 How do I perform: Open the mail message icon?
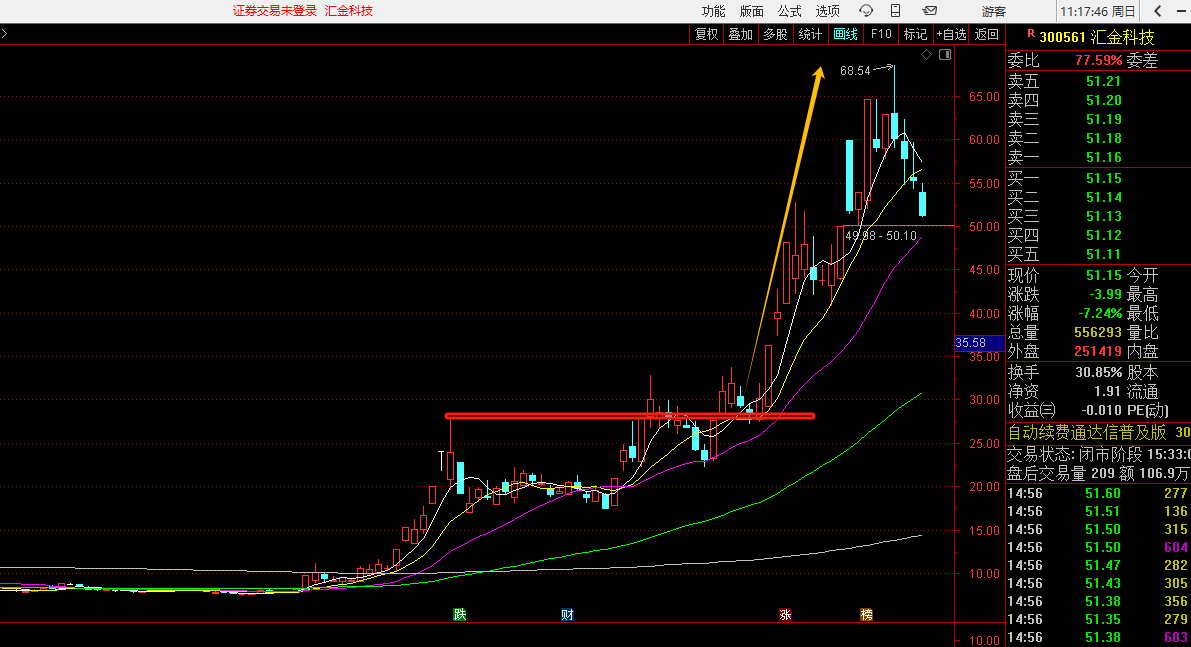(930, 11)
